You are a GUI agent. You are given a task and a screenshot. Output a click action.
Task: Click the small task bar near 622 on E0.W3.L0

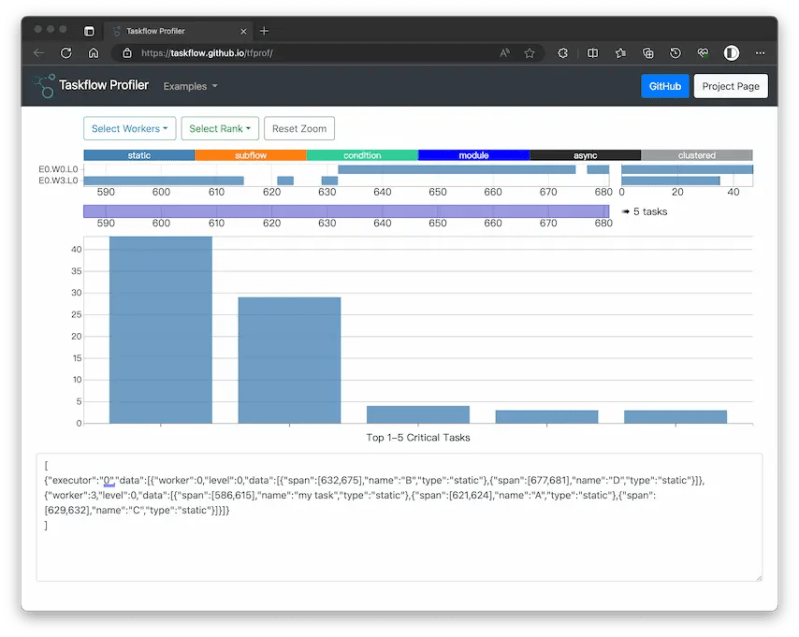pyautogui.click(x=285, y=180)
